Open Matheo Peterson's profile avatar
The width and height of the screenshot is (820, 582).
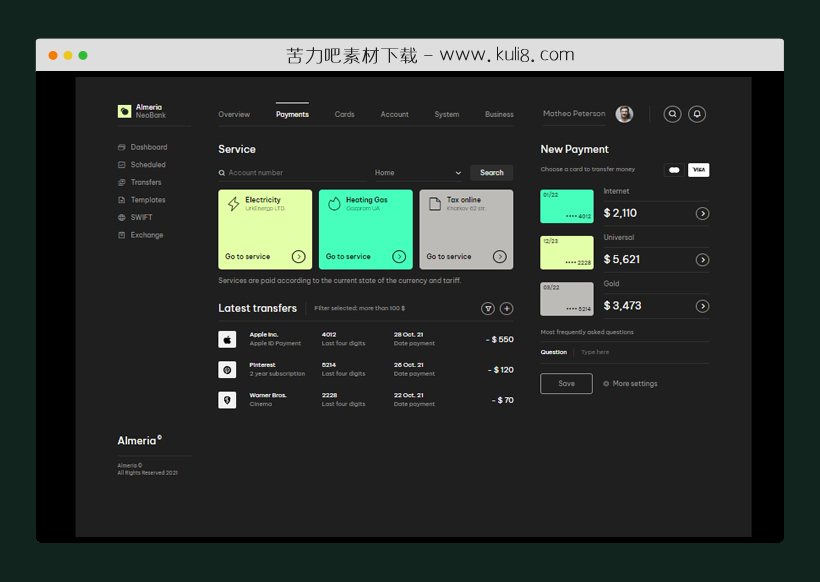click(x=624, y=114)
